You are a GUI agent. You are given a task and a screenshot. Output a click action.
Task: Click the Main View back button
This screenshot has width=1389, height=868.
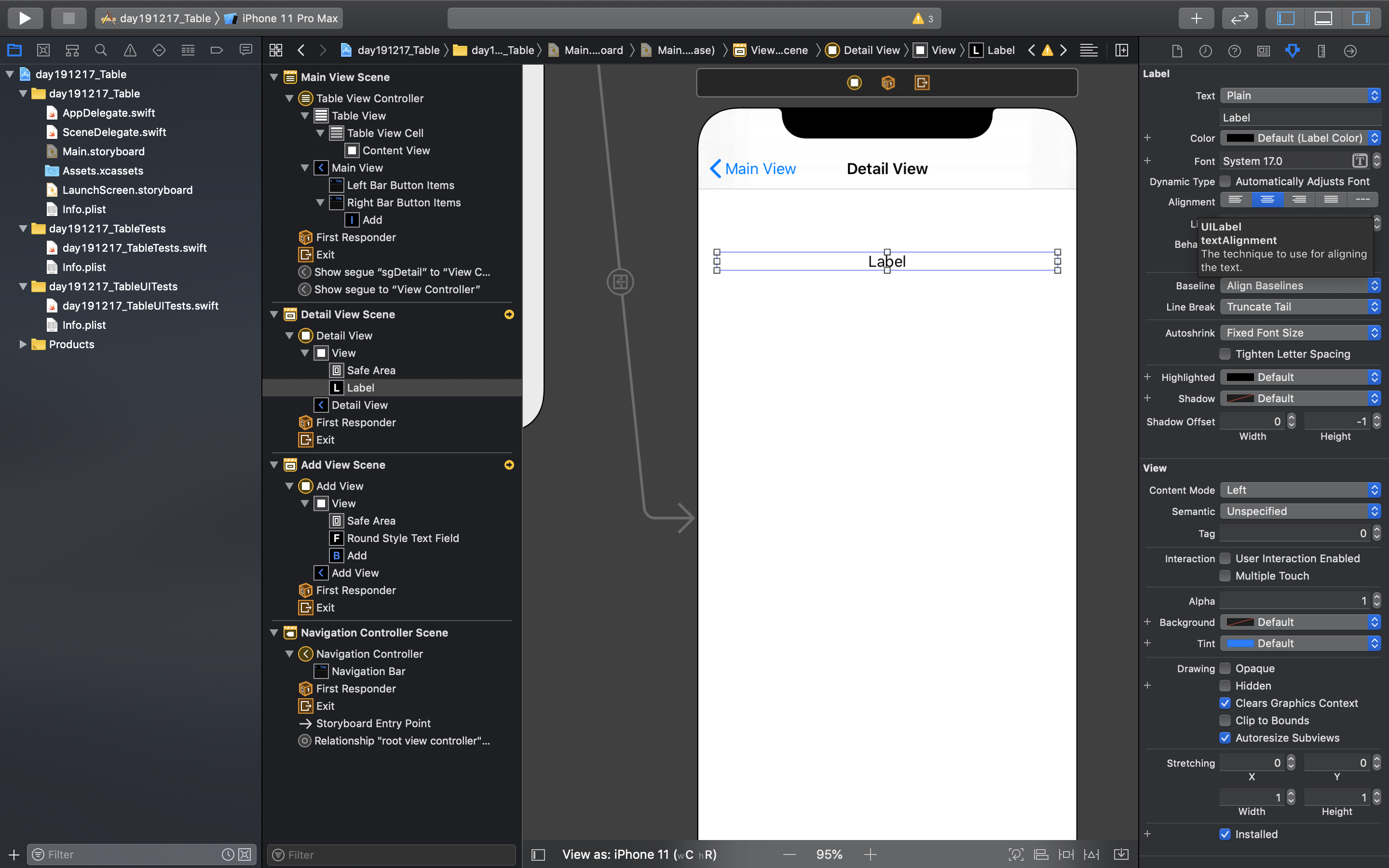point(752,169)
